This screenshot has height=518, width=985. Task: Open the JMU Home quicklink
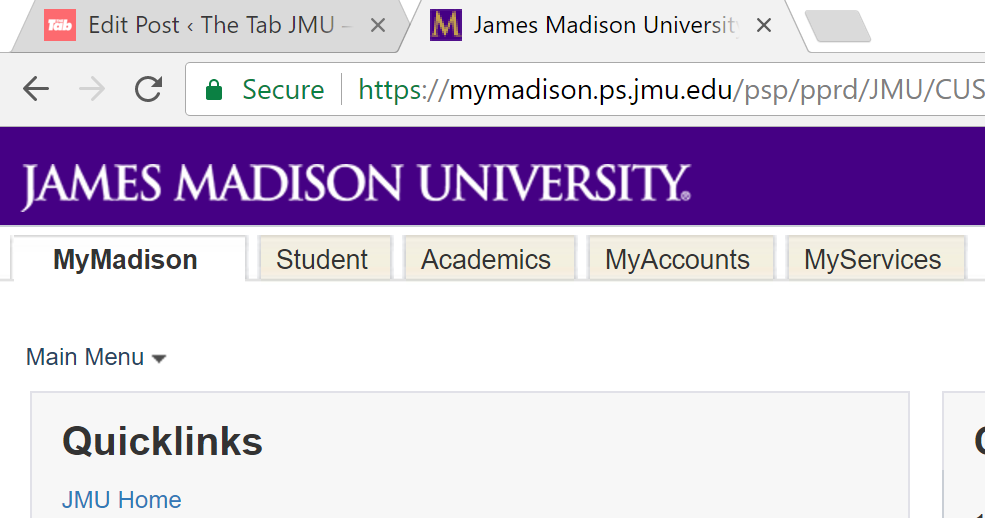[121, 500]
